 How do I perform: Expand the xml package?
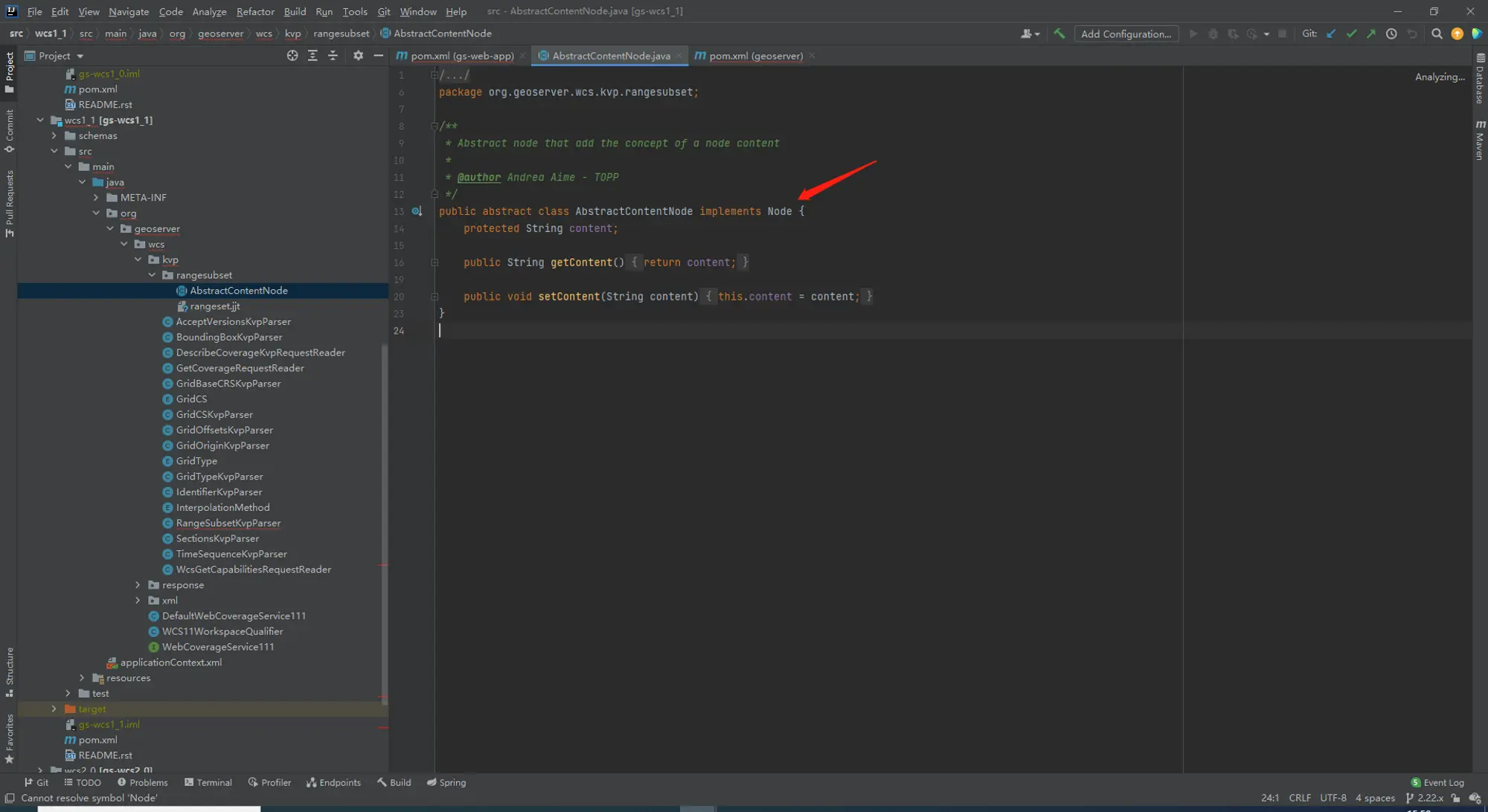click(x=138, y=601)
